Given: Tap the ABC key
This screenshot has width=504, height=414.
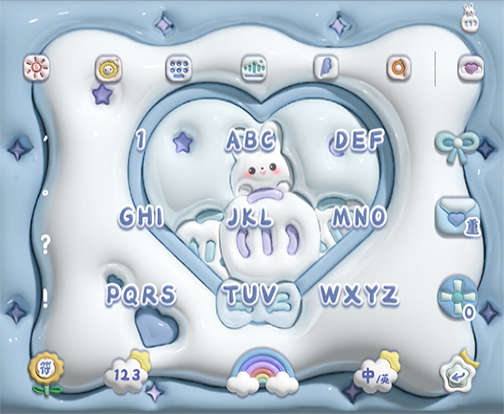Looking at the screenshot, I should tap(251, 139).
